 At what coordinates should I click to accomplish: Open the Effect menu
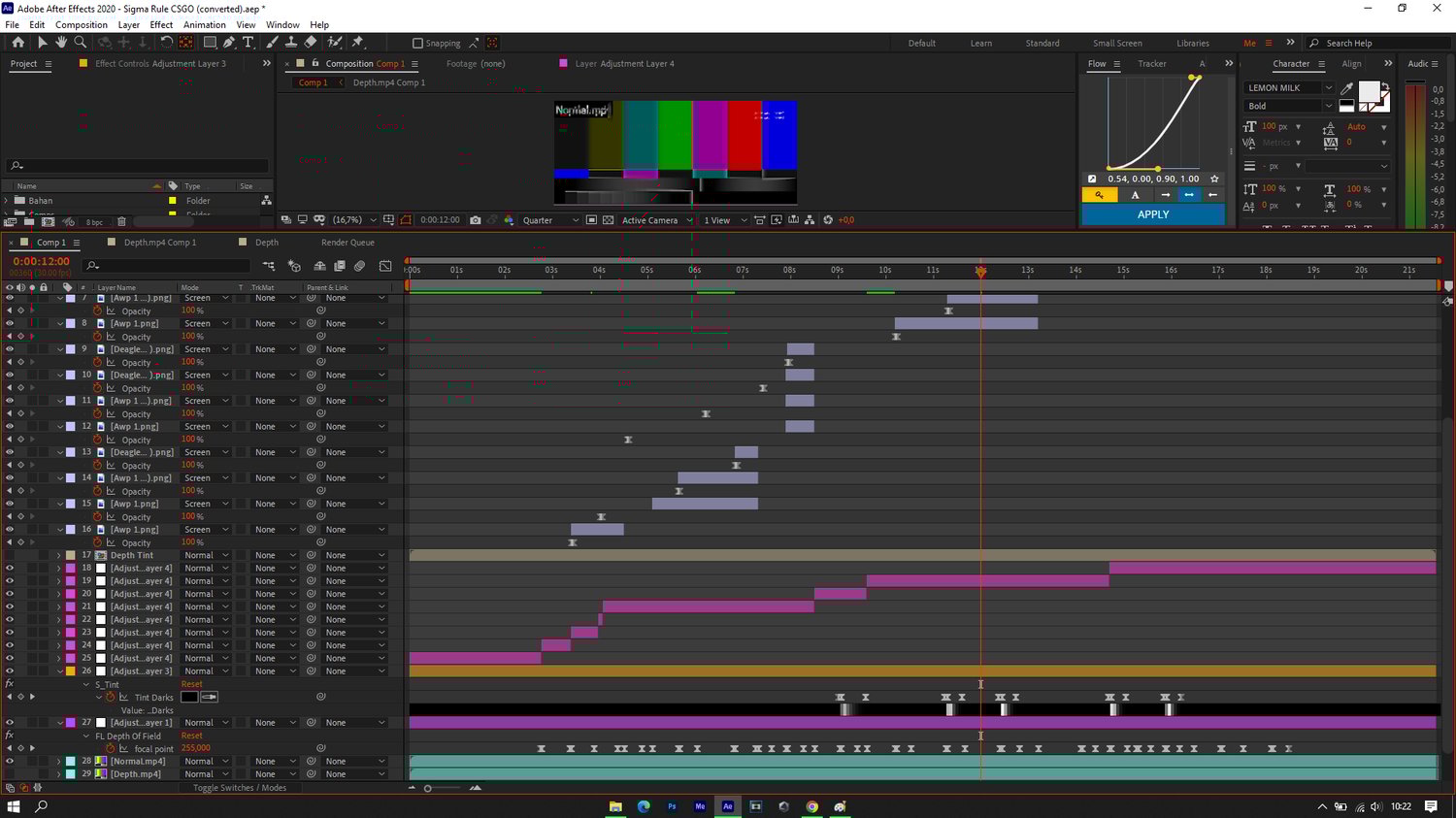coord(161,25)
